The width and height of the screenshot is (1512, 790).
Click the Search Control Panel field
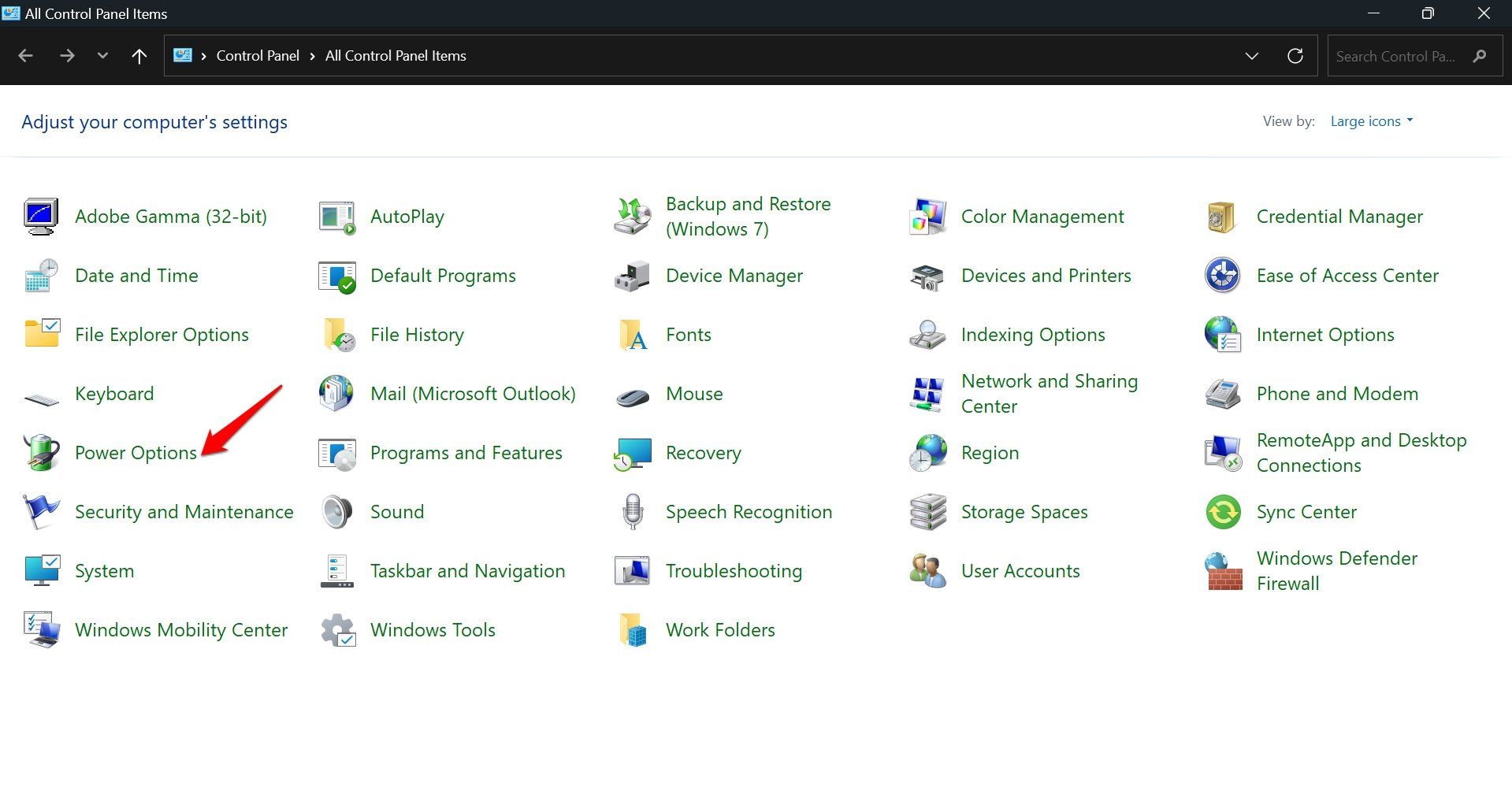(1414, 56)
